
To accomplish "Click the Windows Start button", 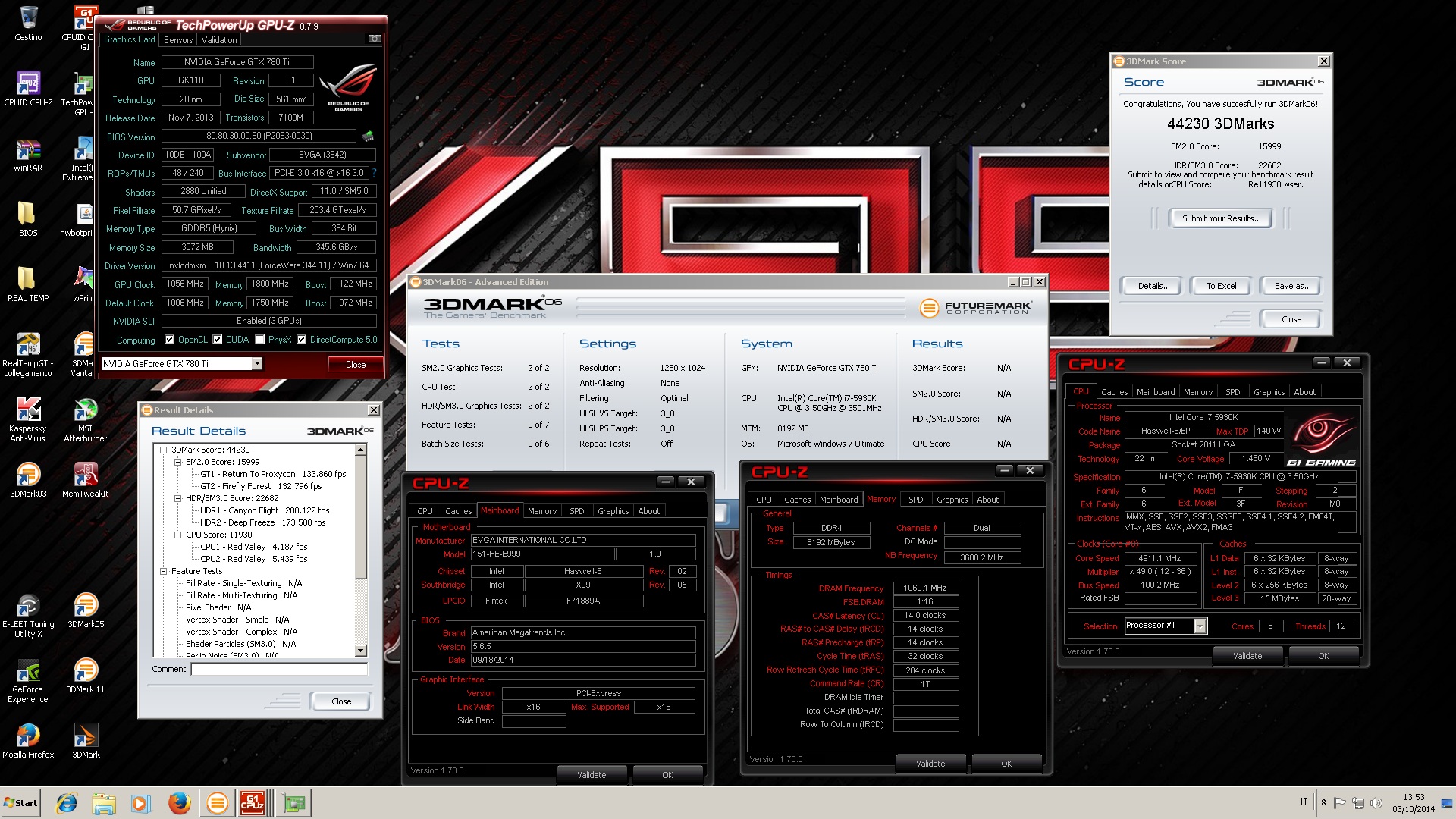I will (20, 802).
